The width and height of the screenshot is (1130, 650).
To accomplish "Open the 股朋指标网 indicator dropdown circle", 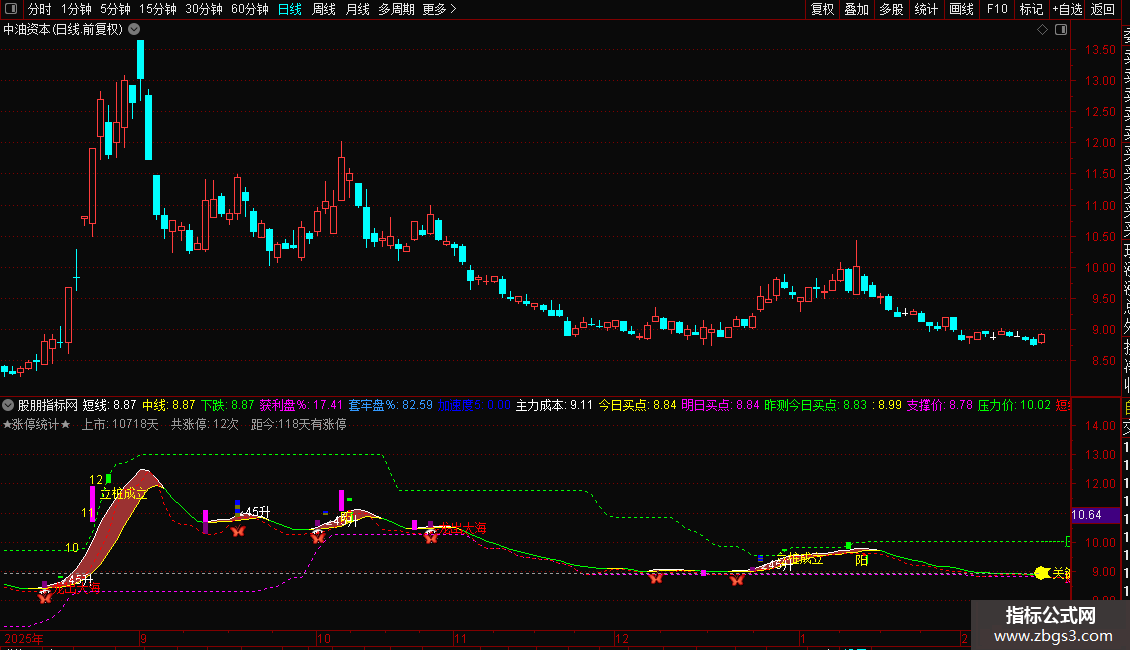I will pos(8,405).
